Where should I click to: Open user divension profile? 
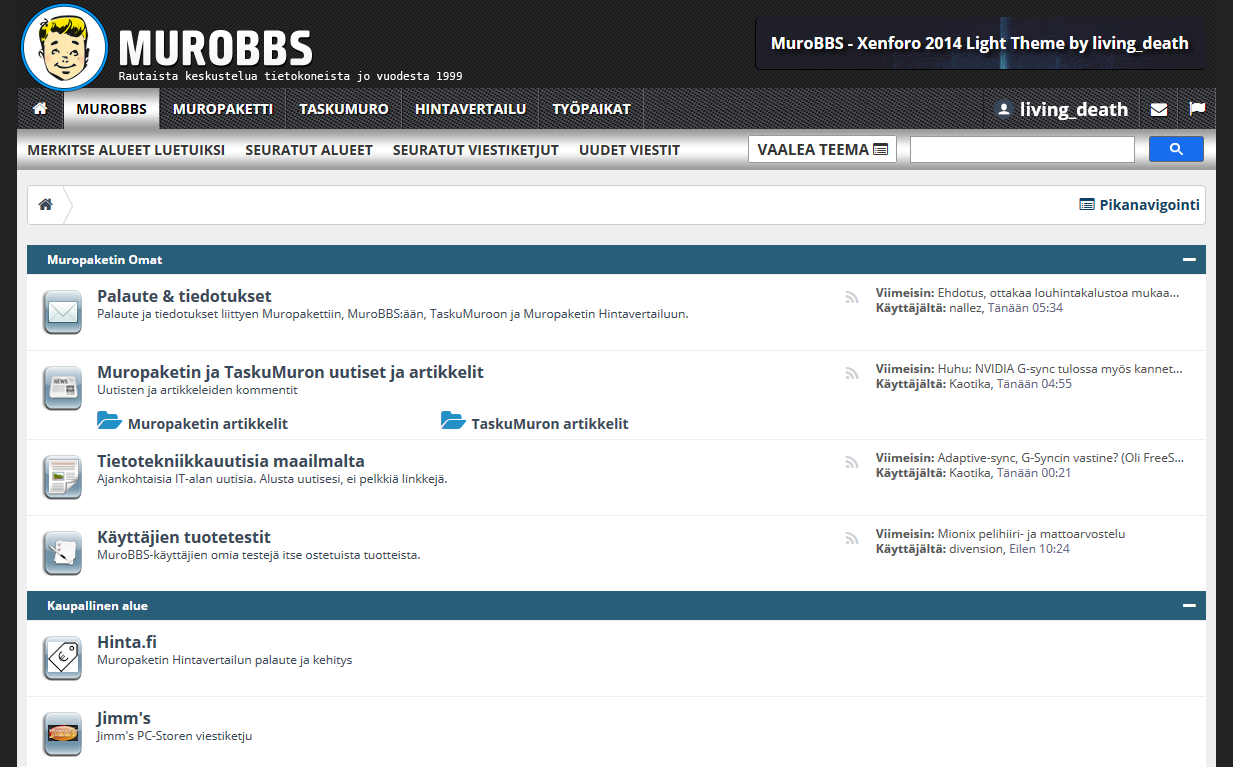pos(976,549)
